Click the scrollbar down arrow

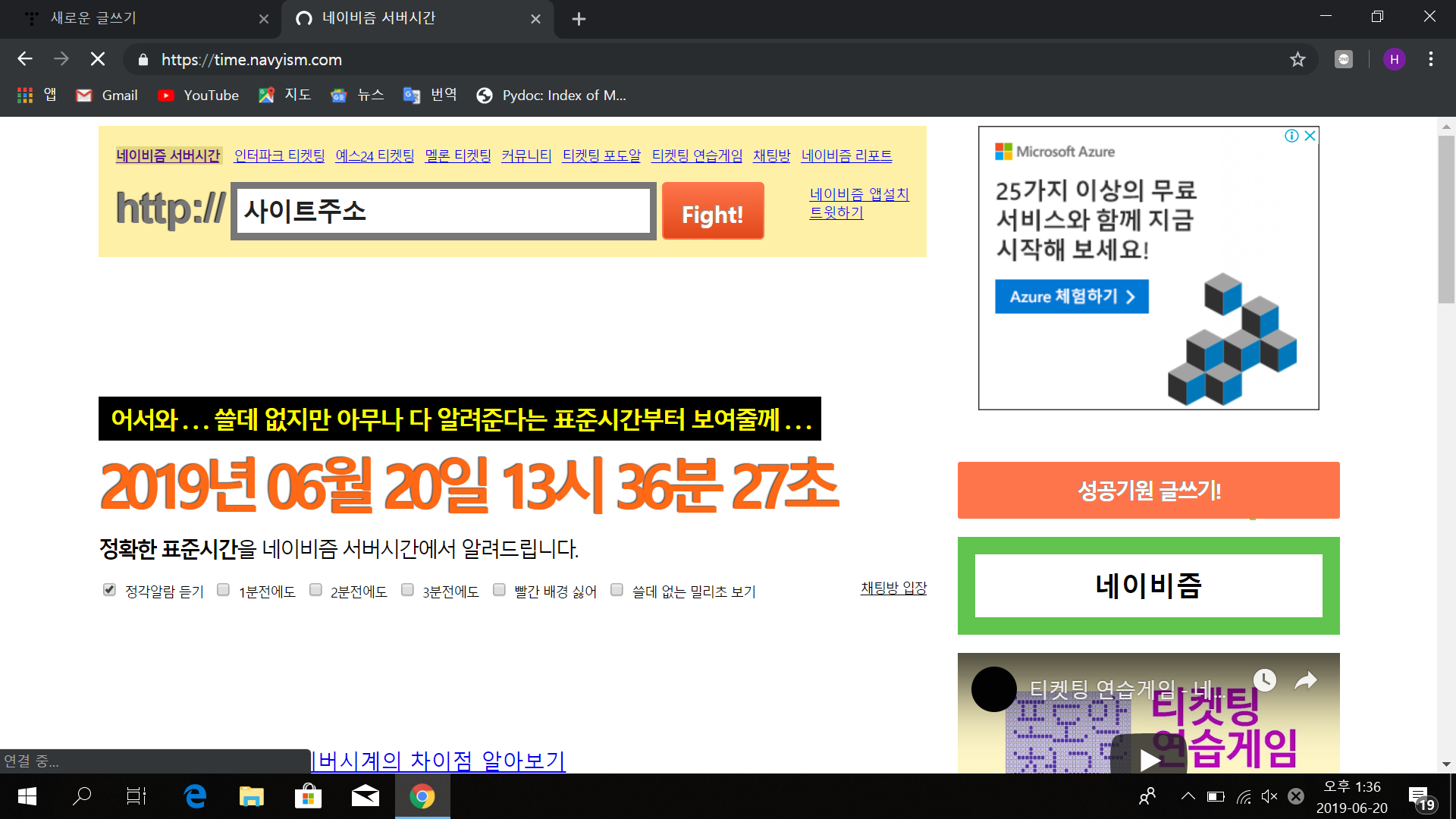1446,764
